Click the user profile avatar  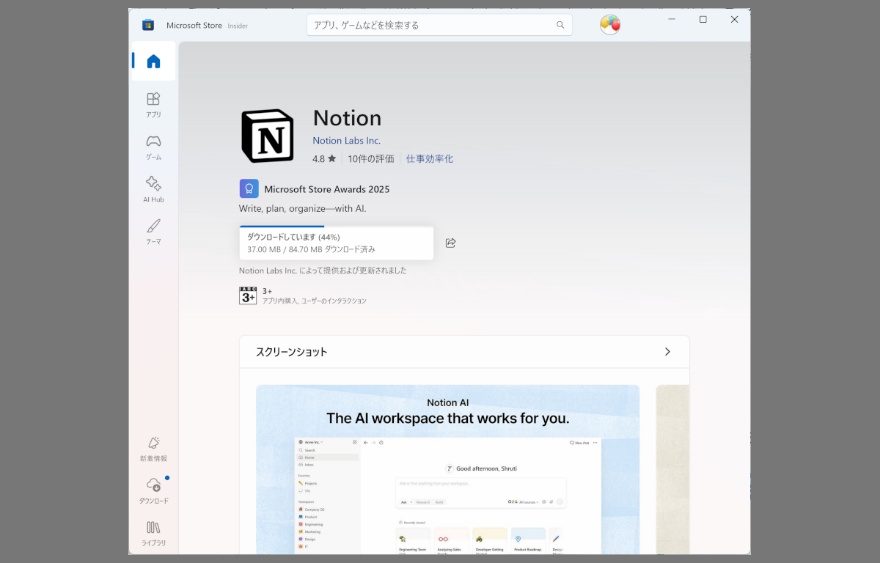point(610,24)
